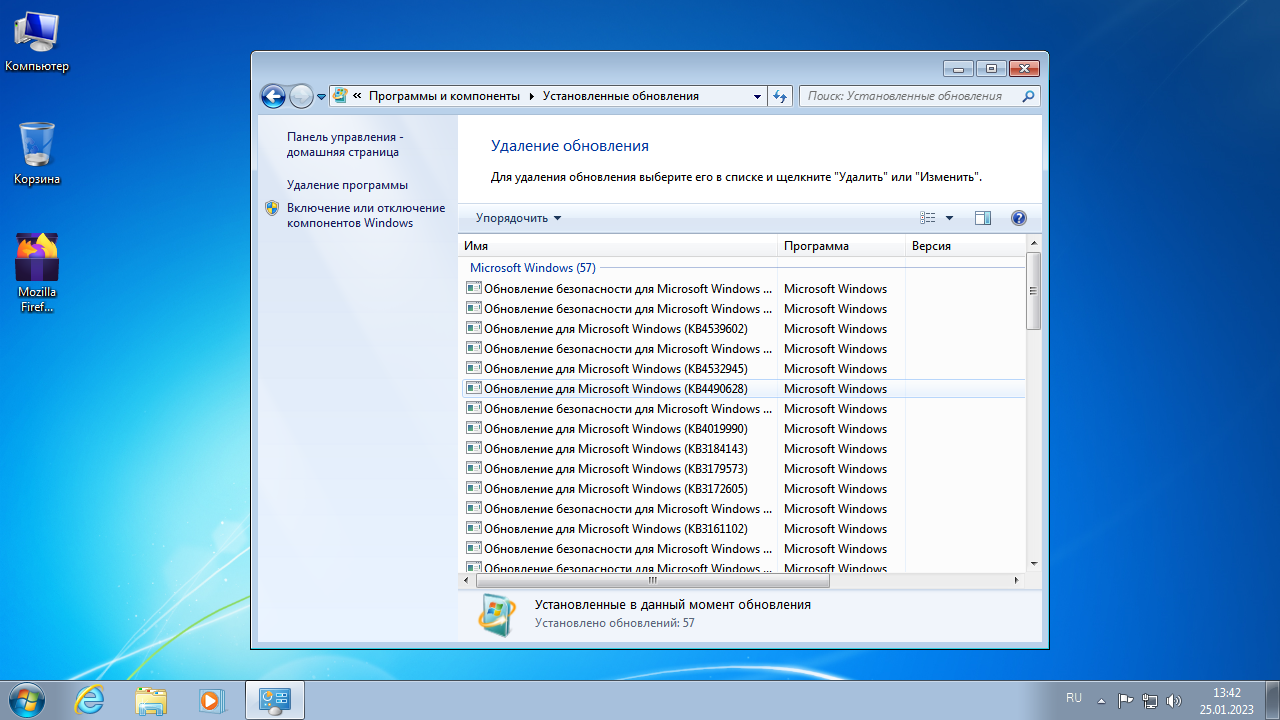Click the horizontal scrollbar thumb

click(x=652, y=580)
